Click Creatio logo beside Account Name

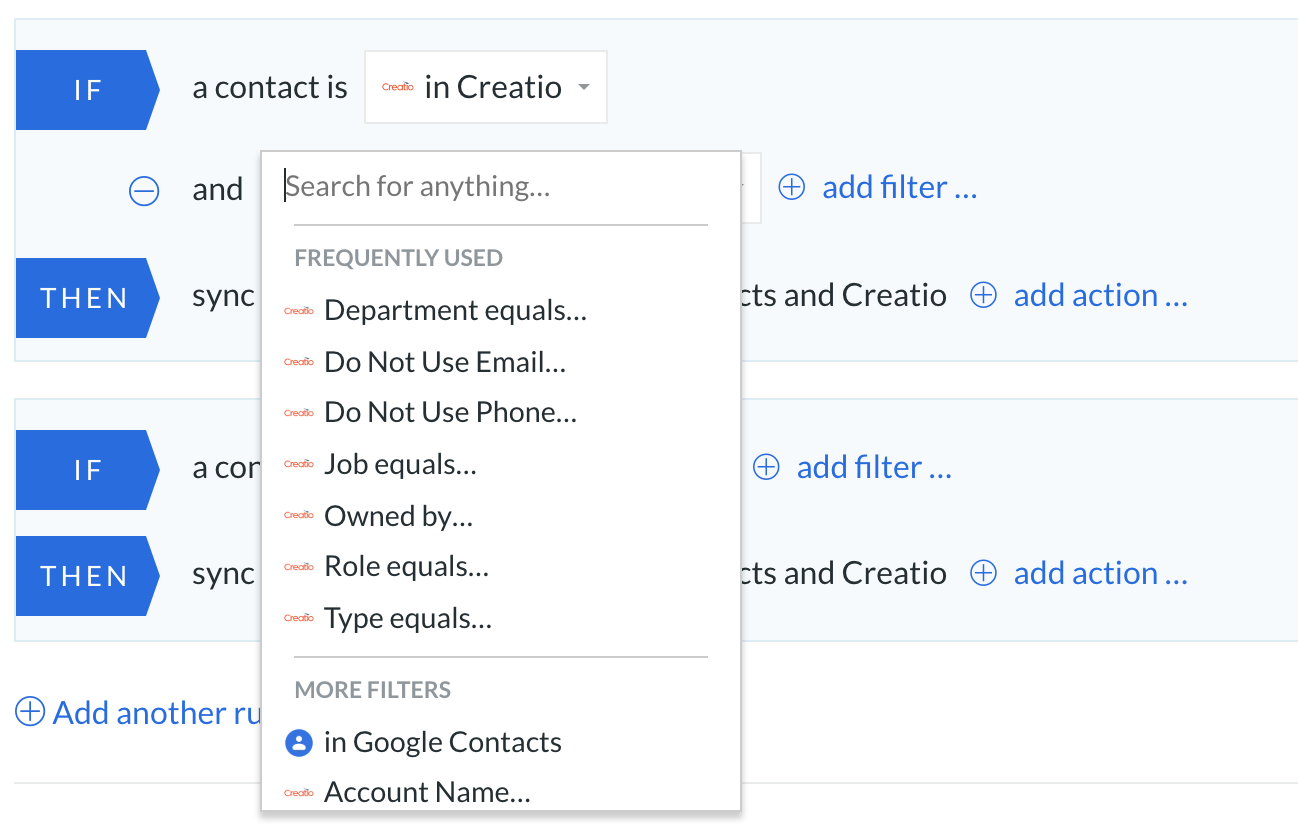pos(299,792)
